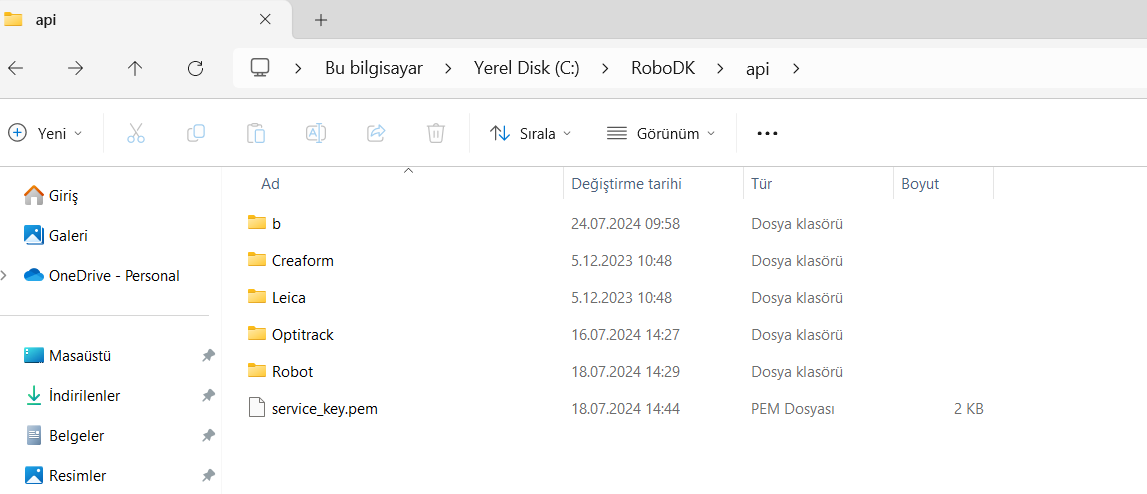Viewport: 1147px width, 494px height.
Task: Select the Optitrack folder
Action: tap(302, 334)
